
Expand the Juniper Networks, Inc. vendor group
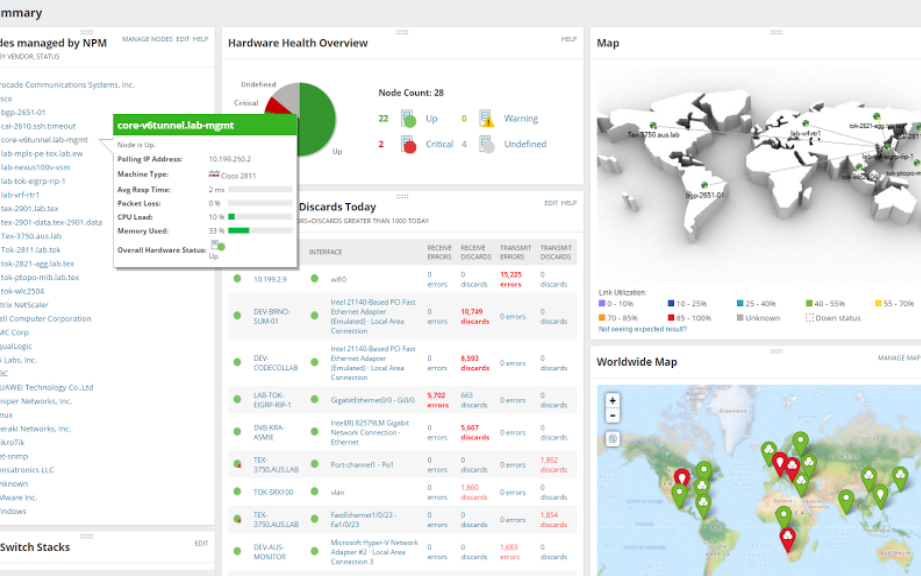pos(36,402)
